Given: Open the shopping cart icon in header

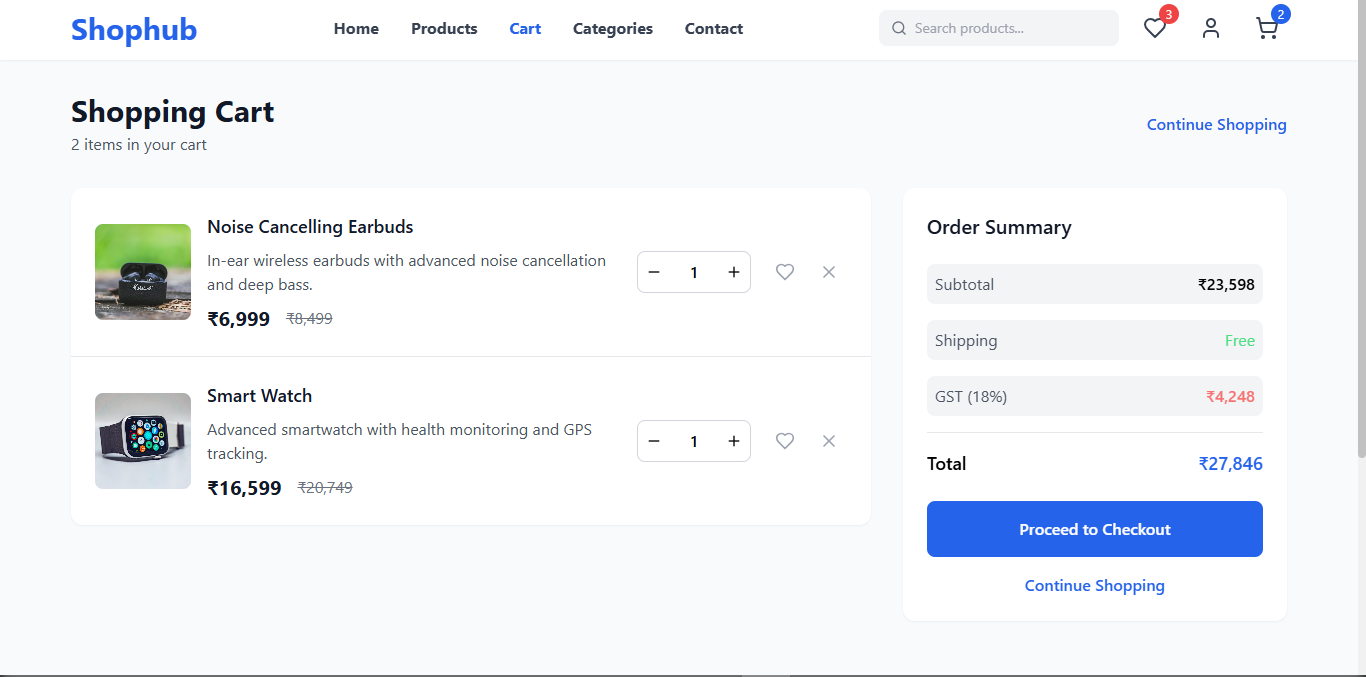Looking at the screenshot, I should [1267, 29].
